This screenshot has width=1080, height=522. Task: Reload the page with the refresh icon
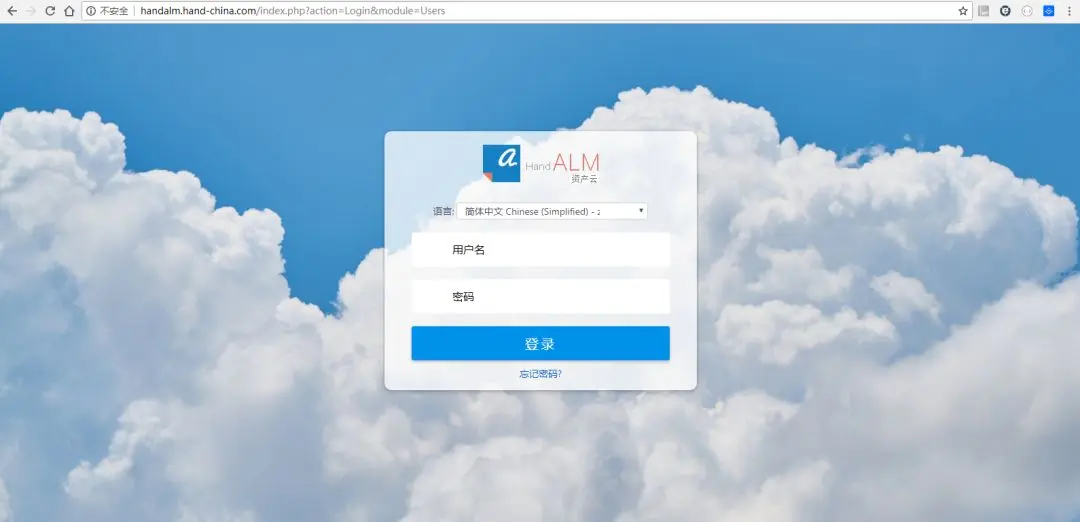[x=50, y=11]
